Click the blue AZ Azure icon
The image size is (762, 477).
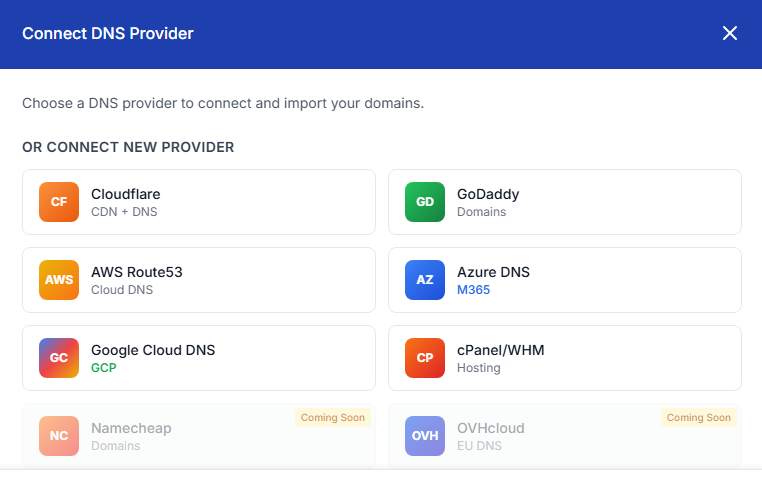click(425, 280)
